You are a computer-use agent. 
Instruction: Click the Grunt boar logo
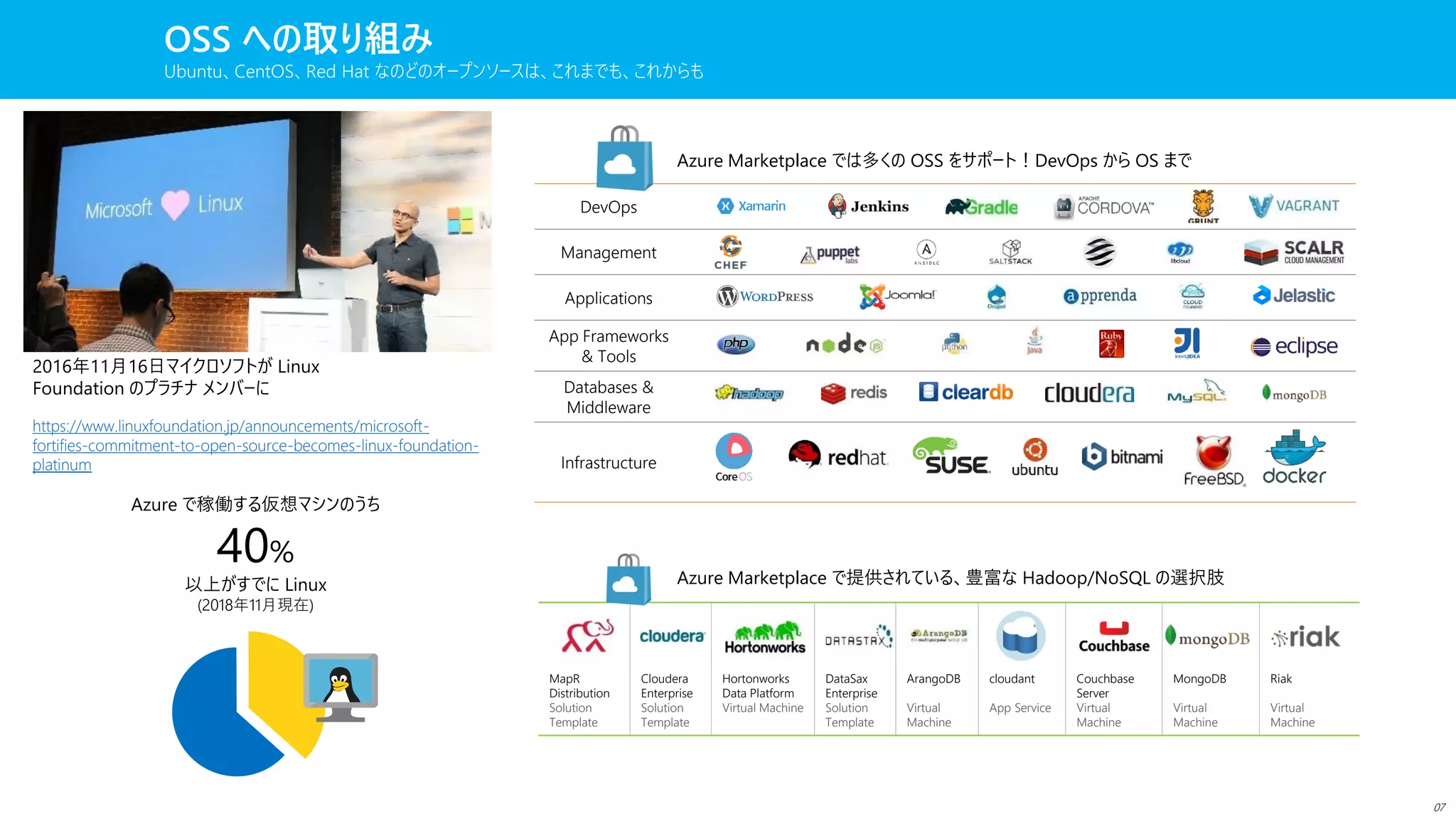click(x=1203, y=206)
